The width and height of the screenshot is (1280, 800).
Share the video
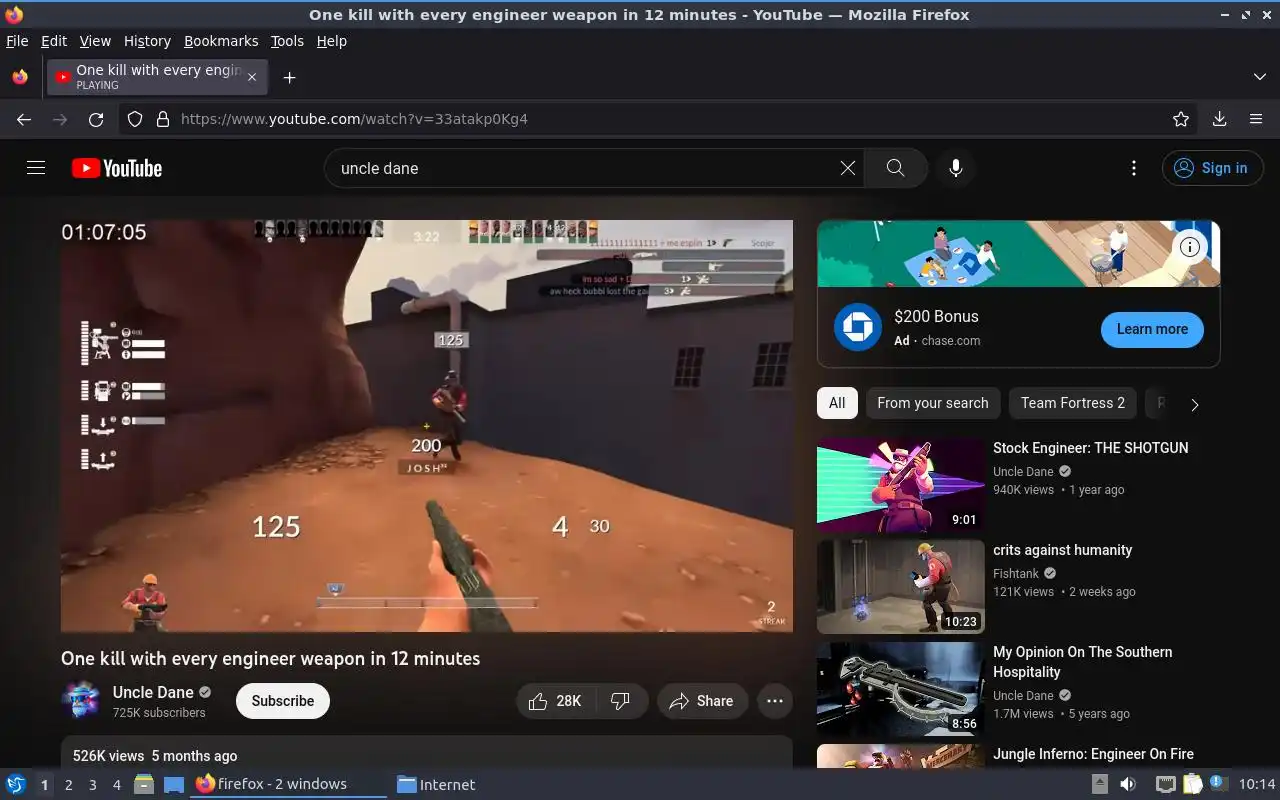702,701
